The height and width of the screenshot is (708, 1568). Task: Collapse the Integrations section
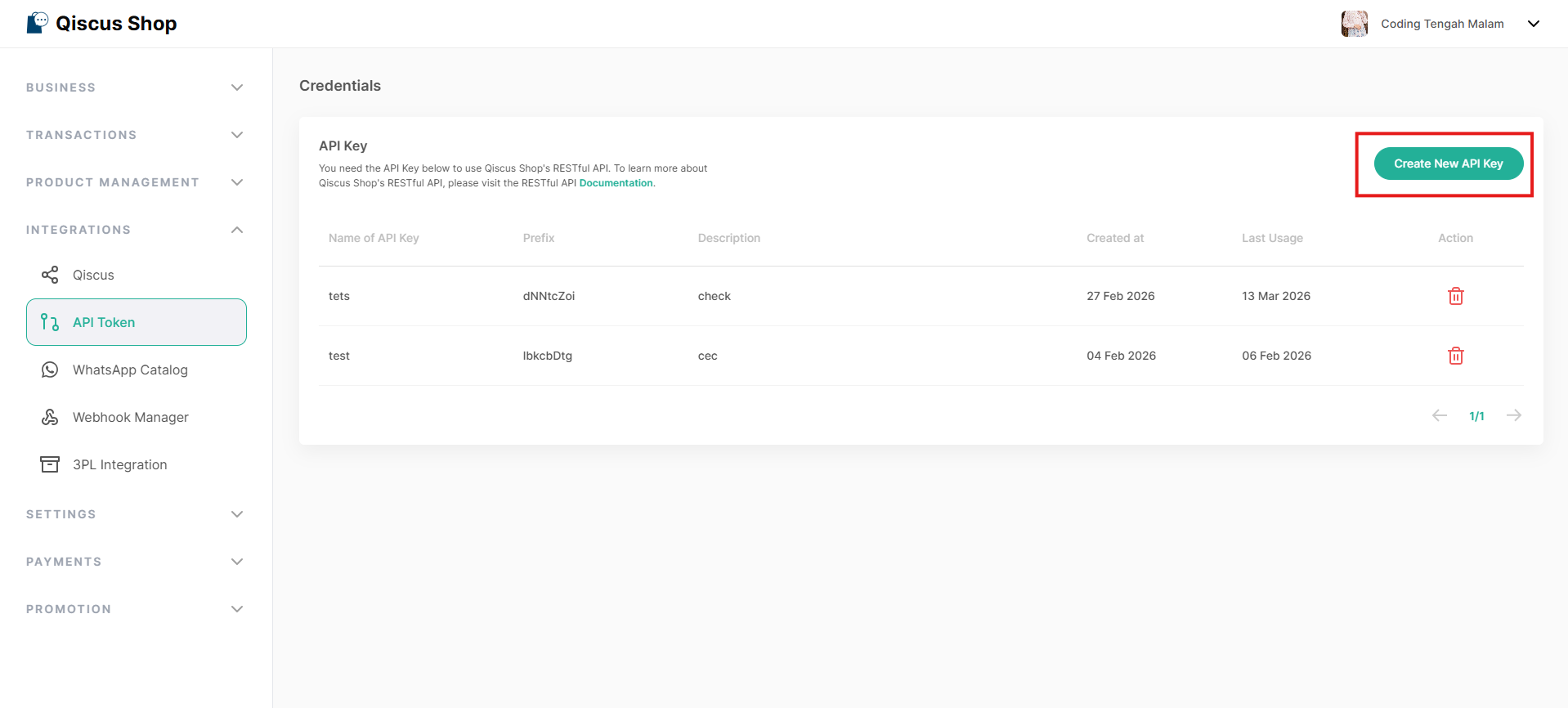237,230
